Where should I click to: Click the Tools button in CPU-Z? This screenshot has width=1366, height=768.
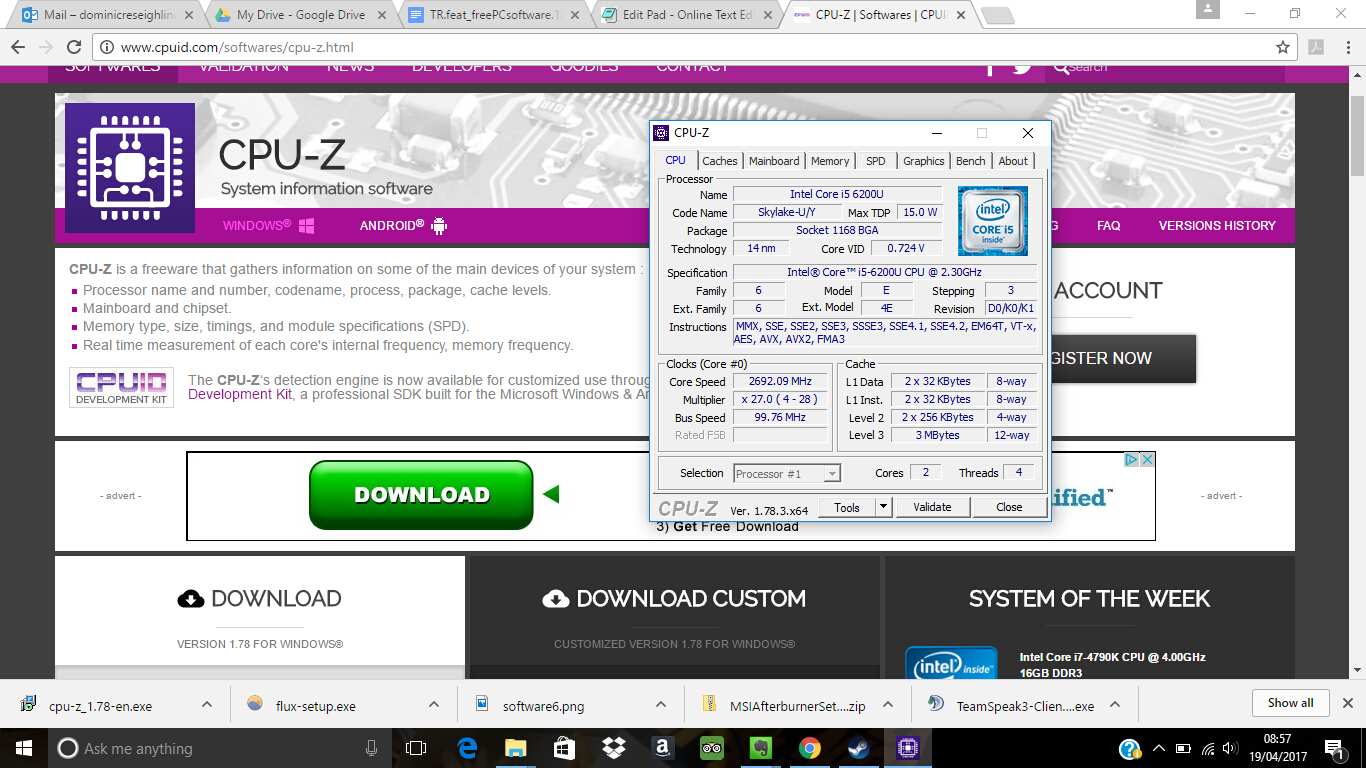(x=847, y=507)
